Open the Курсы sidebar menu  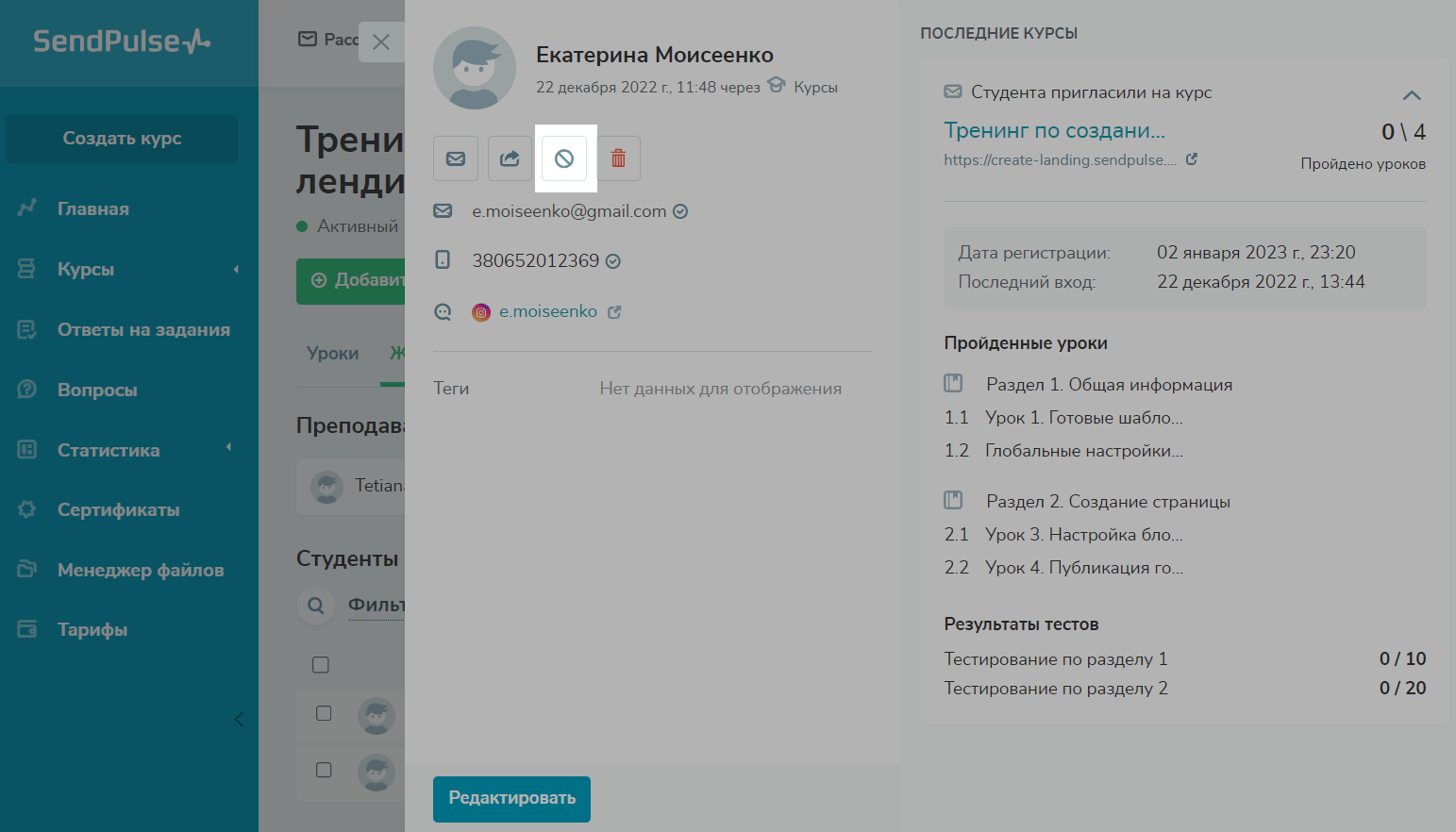click(86, 269)
